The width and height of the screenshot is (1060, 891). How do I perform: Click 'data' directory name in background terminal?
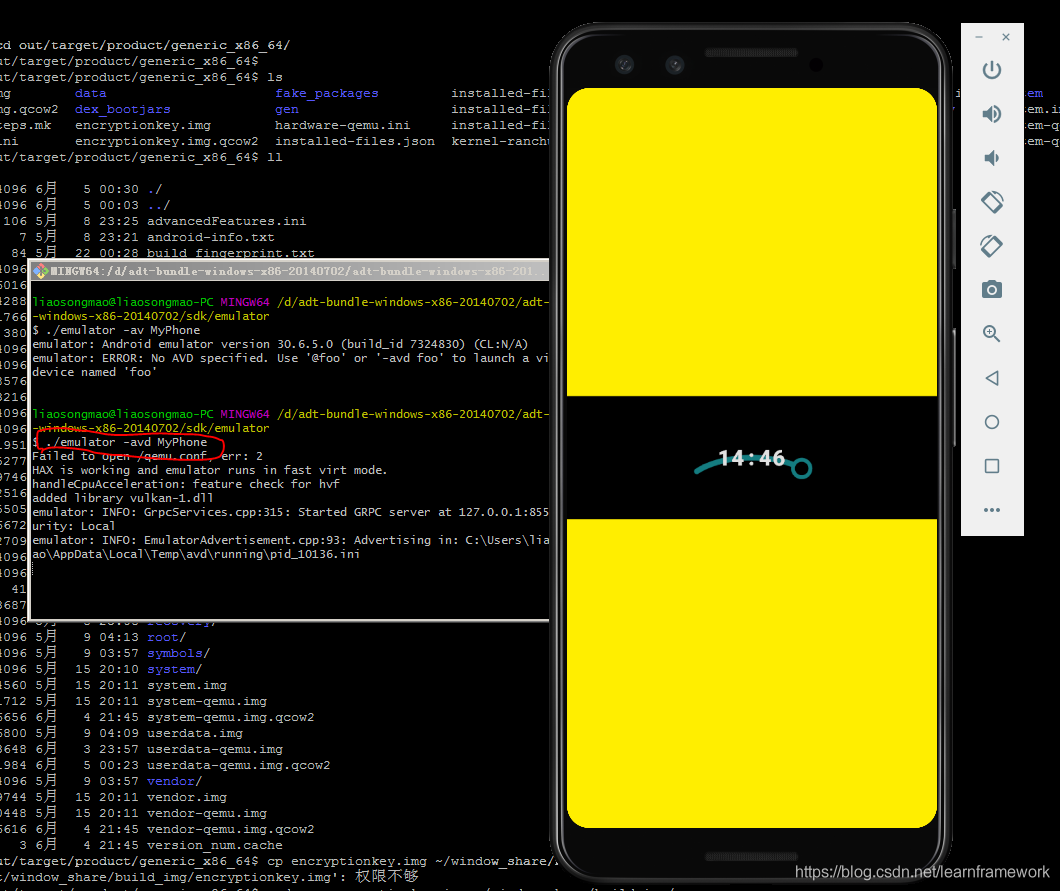(x=91, y=93)
